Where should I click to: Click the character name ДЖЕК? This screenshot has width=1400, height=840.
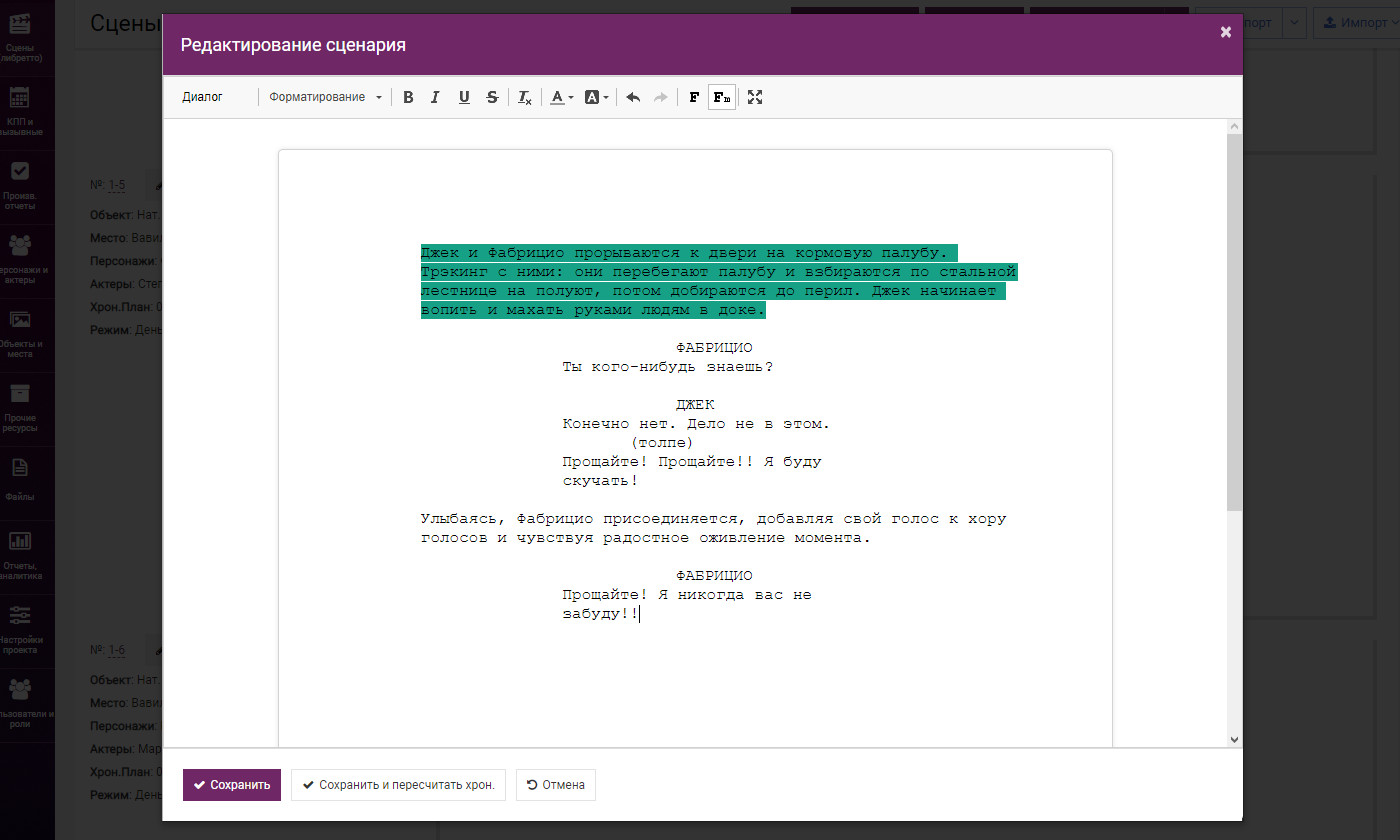point(695,405)
